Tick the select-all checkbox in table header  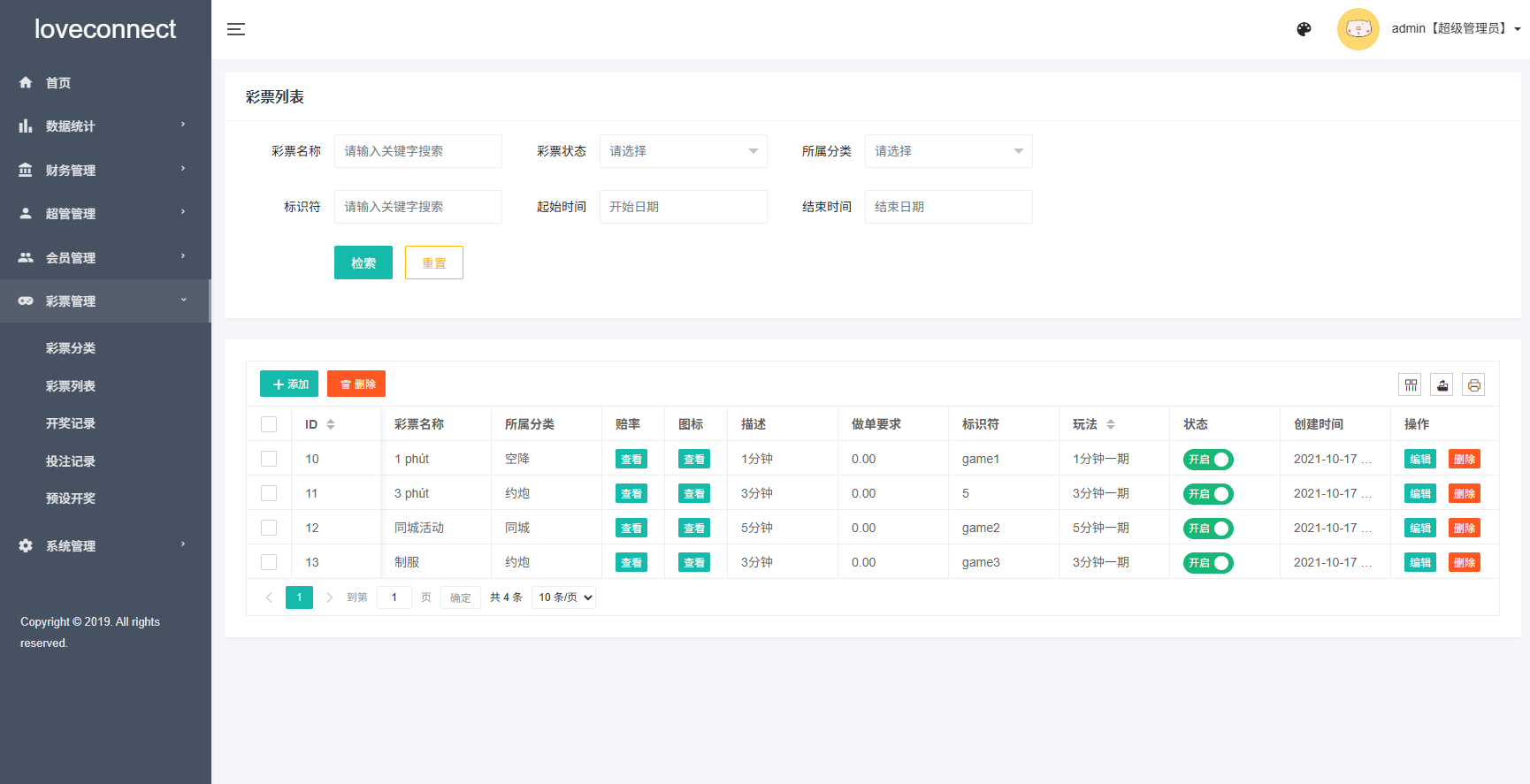(269, 424)
